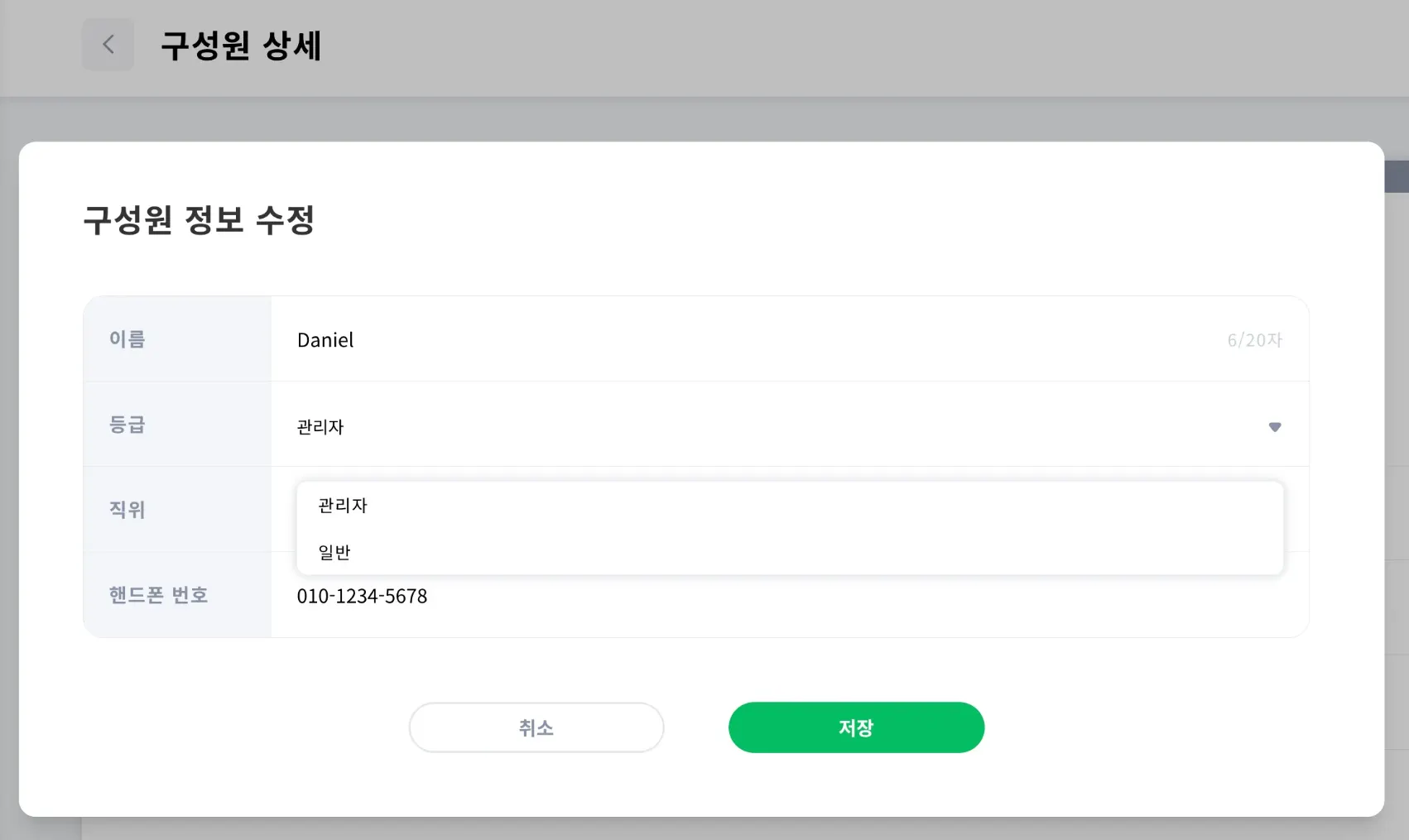1409x840 pixels.
Task: Click the grade dropdown triangle arrow
Action: coord(1274,427)
